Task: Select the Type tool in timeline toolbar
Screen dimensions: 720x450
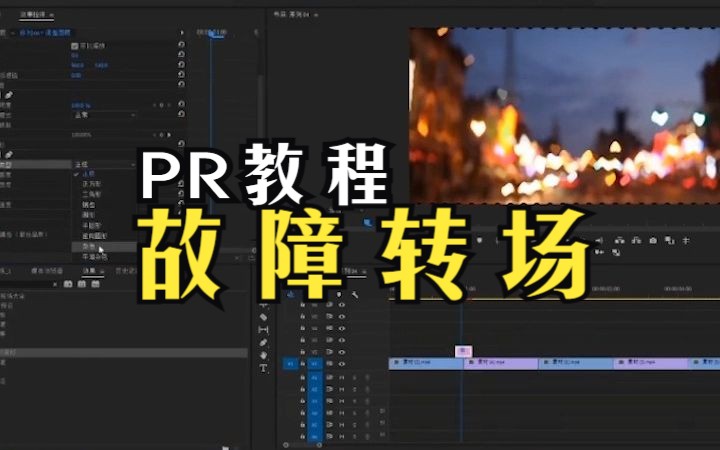Action: point(264,368)
